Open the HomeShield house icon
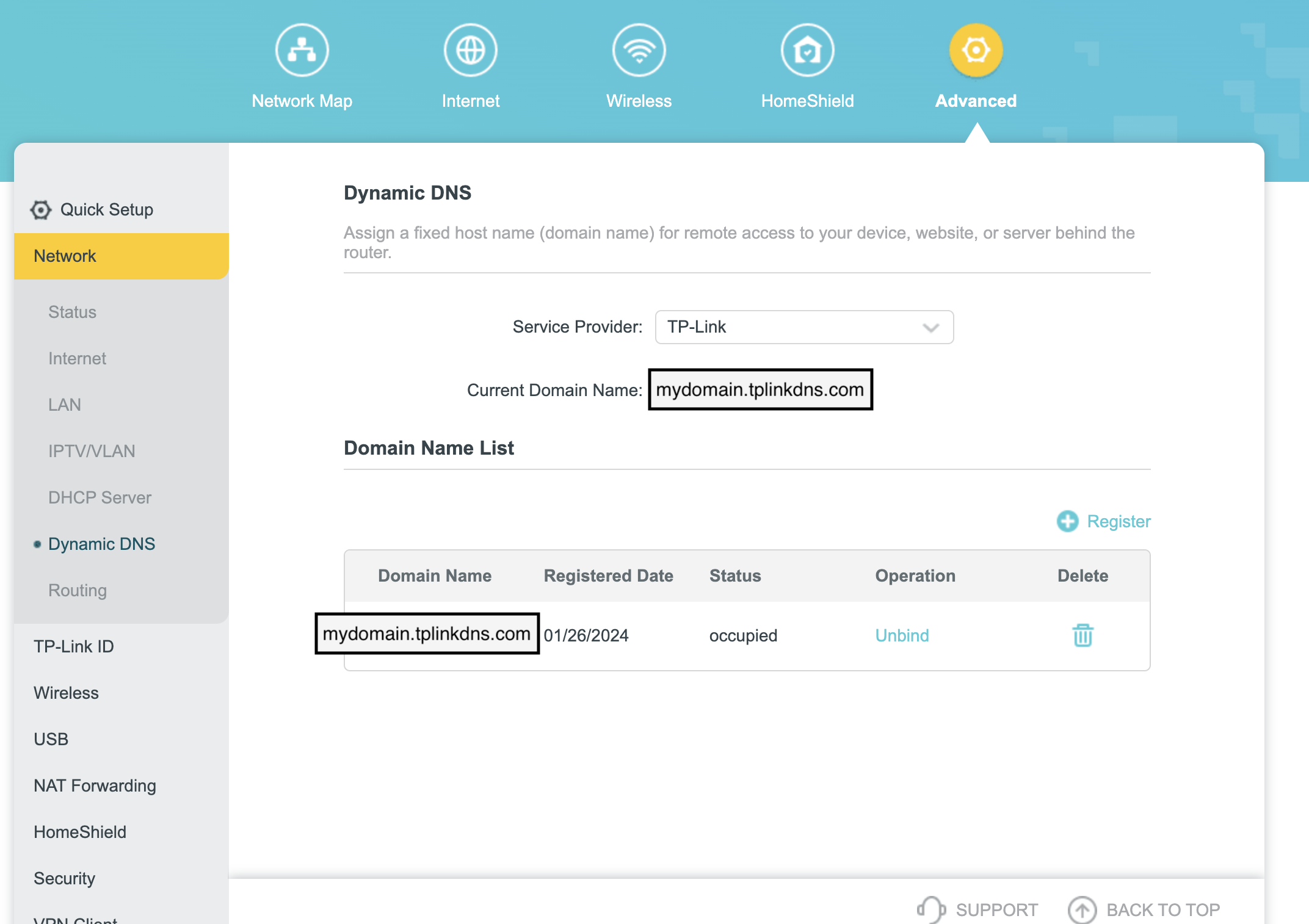Viewport: 1309px width, 924px height. pos(807,50)
